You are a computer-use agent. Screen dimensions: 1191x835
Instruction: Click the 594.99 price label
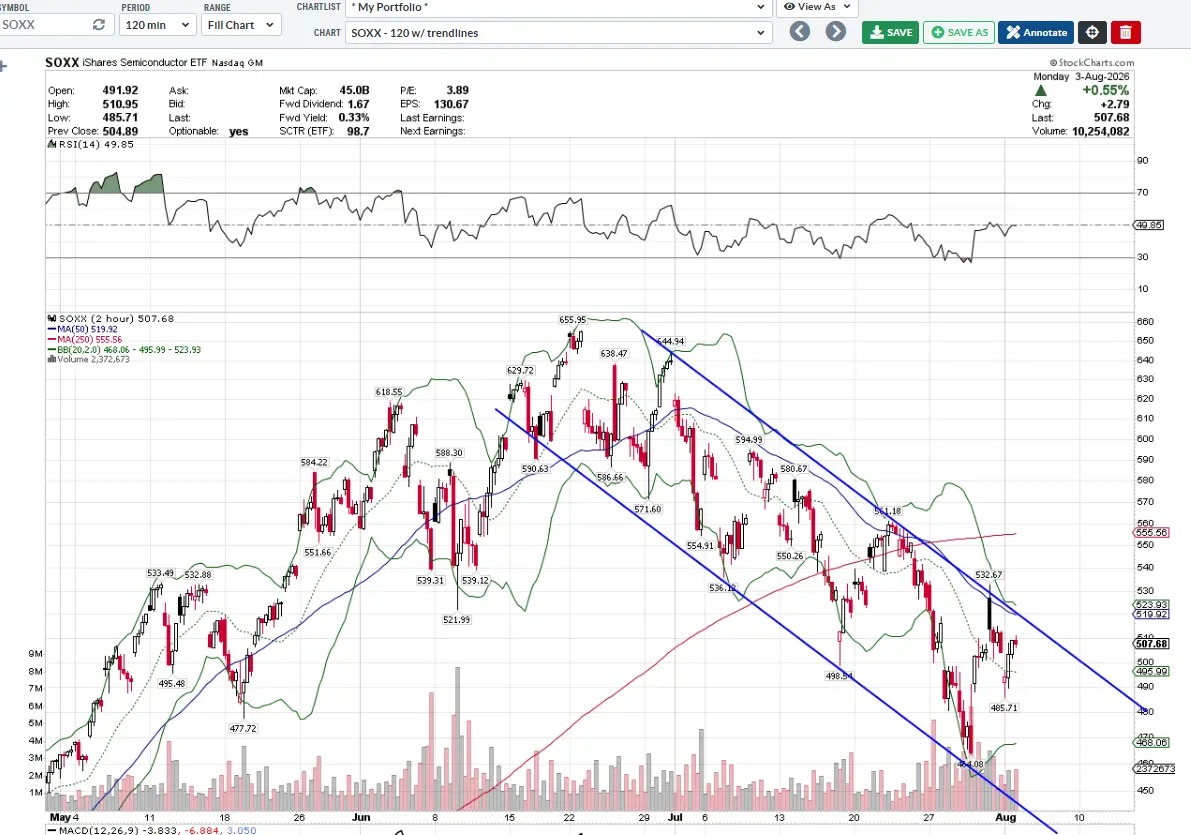pyautogui.click(x=749, y=439)
